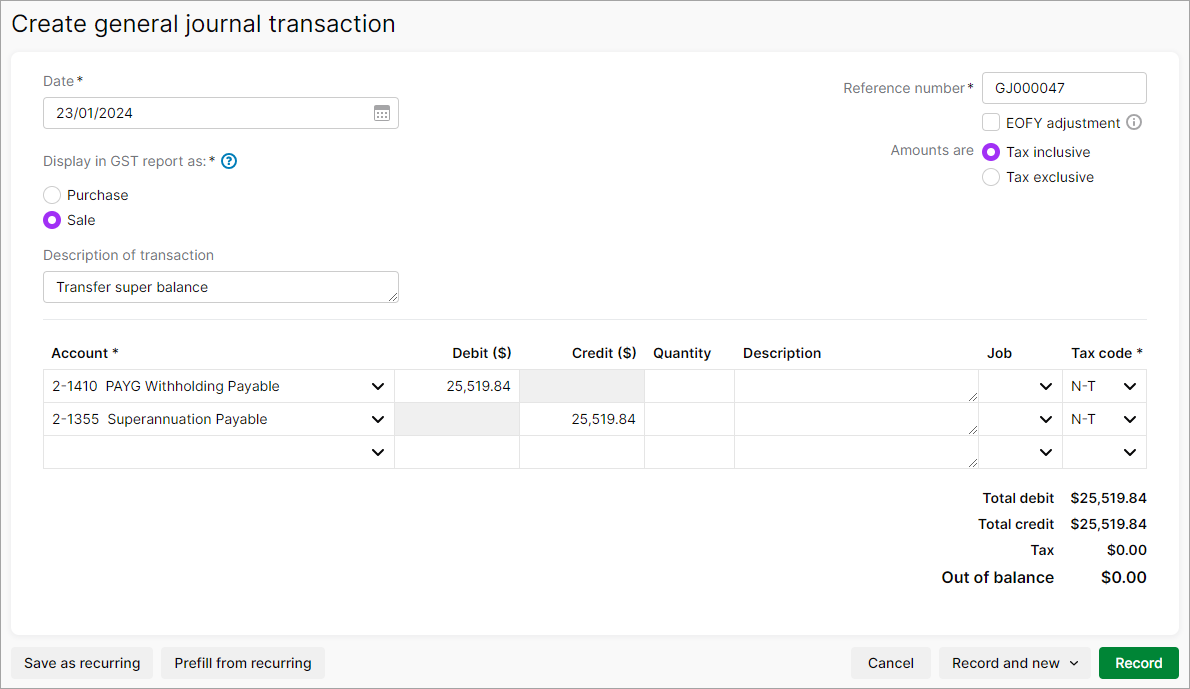This screenshot has height=689, width=1190.
Task: Select the Purchase radio button
Action: pos(51,195)
